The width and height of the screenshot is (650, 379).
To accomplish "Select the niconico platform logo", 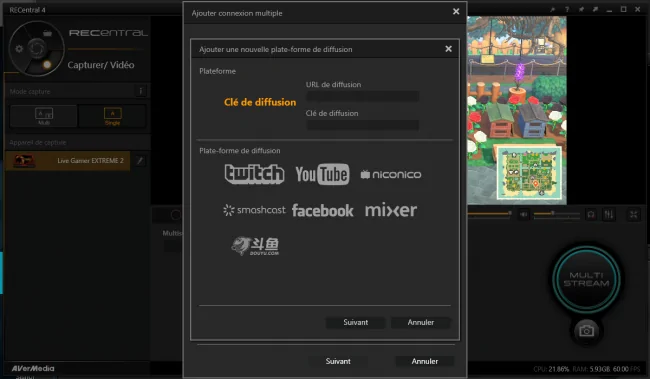I will [x=390, y=175].
